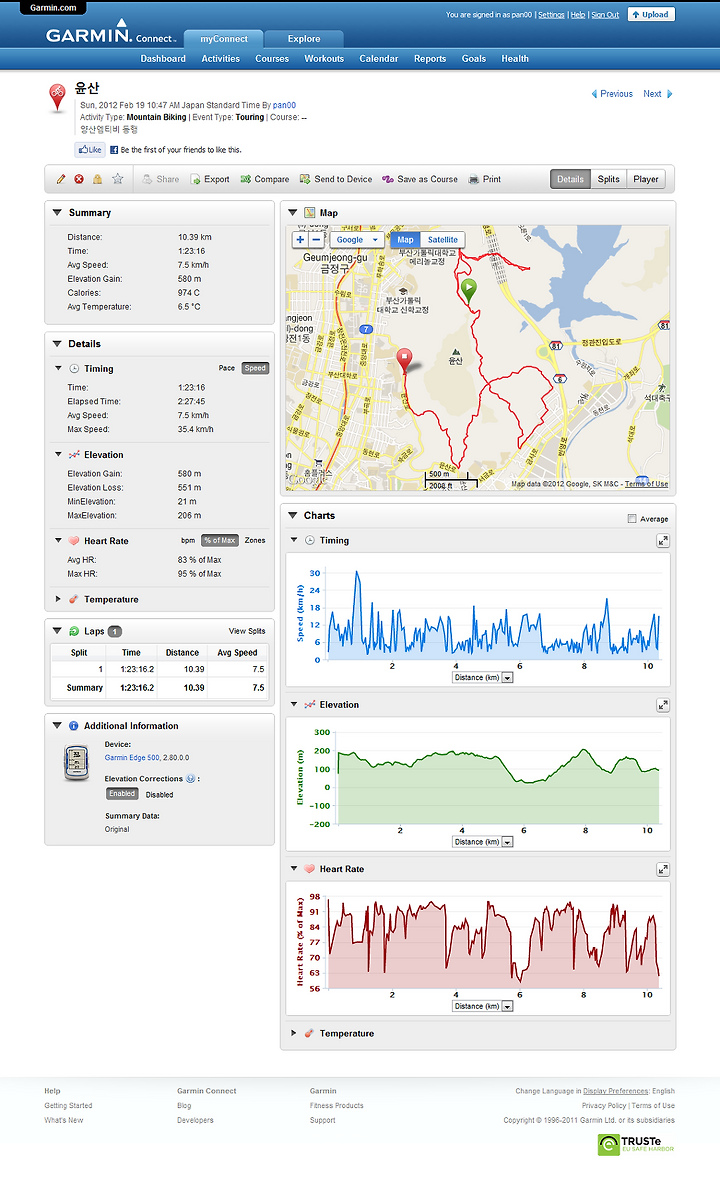Image resolution: width=720 pixels, height=1179 pixels.
Task: Open the Garmin Edge 500 device link
Action: (132, 758)
